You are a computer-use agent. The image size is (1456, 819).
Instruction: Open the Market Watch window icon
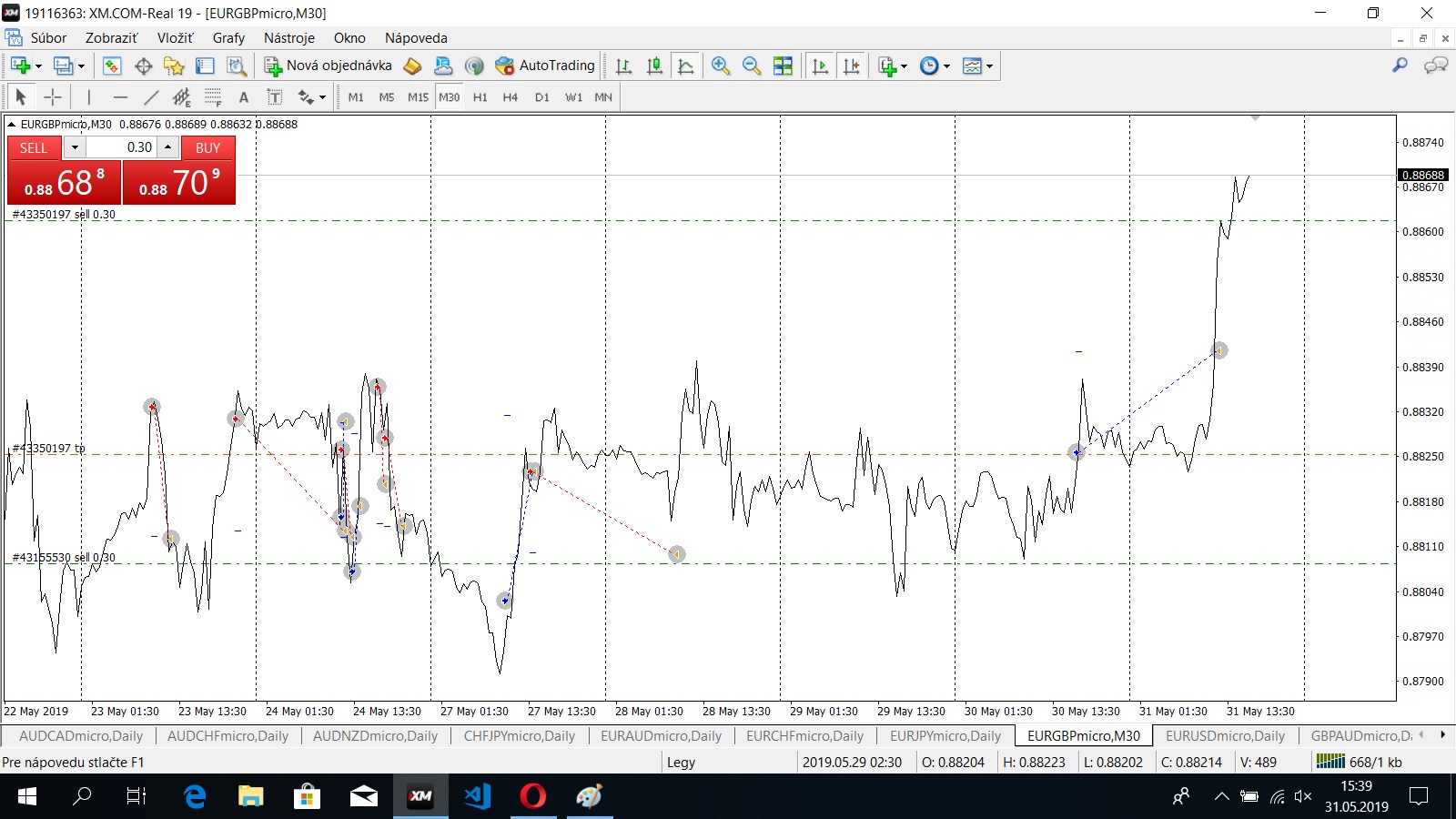click(112, 66)
